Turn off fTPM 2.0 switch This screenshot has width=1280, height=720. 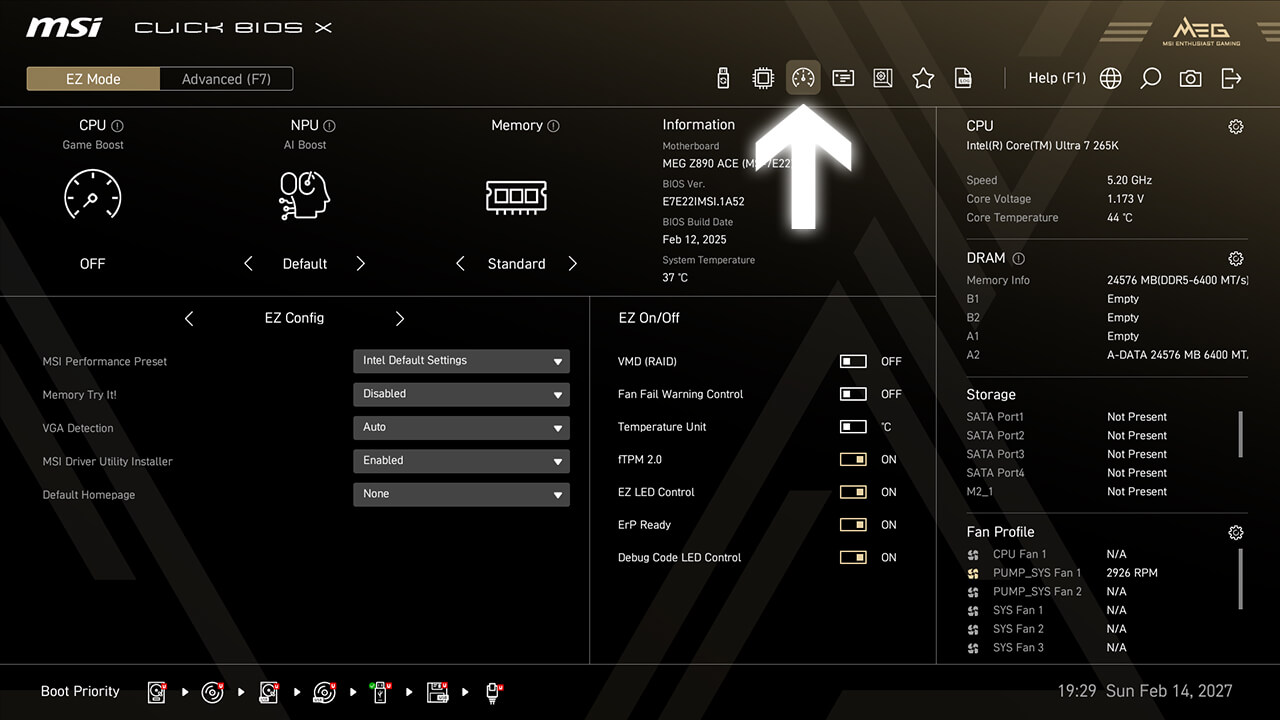click(853, 460)
